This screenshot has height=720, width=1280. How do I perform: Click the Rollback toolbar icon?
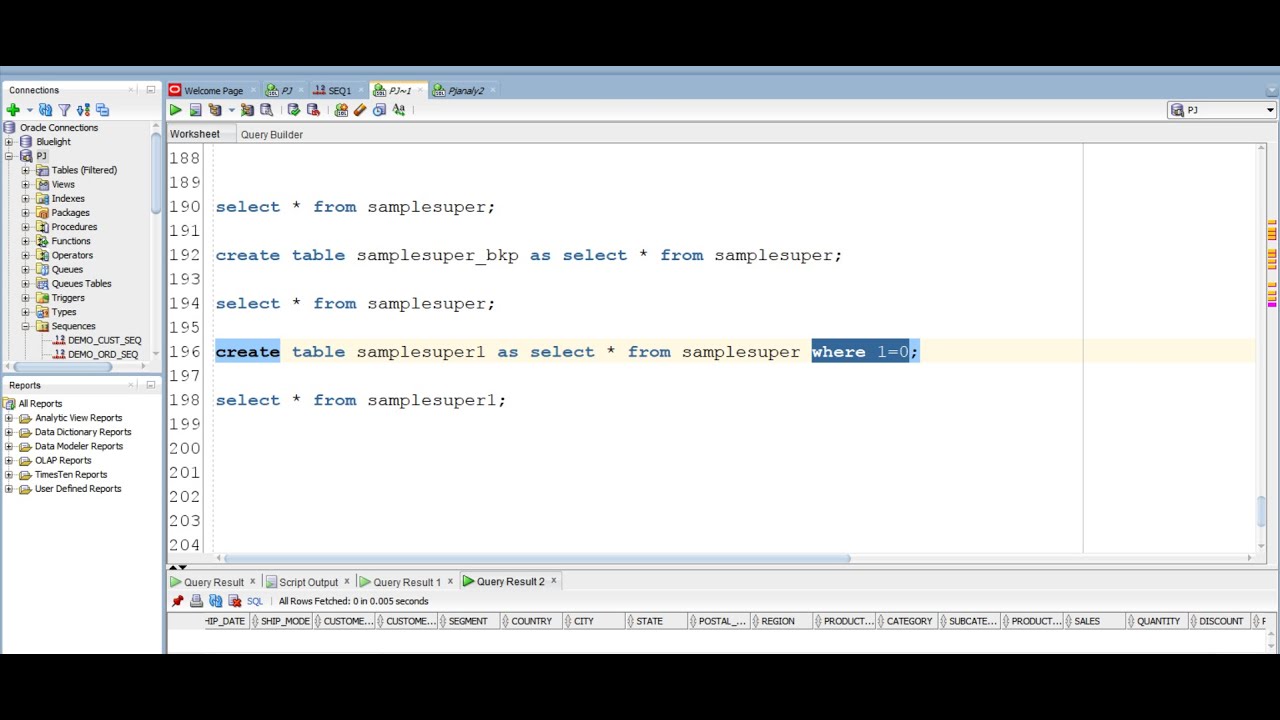tap(313, 110)
